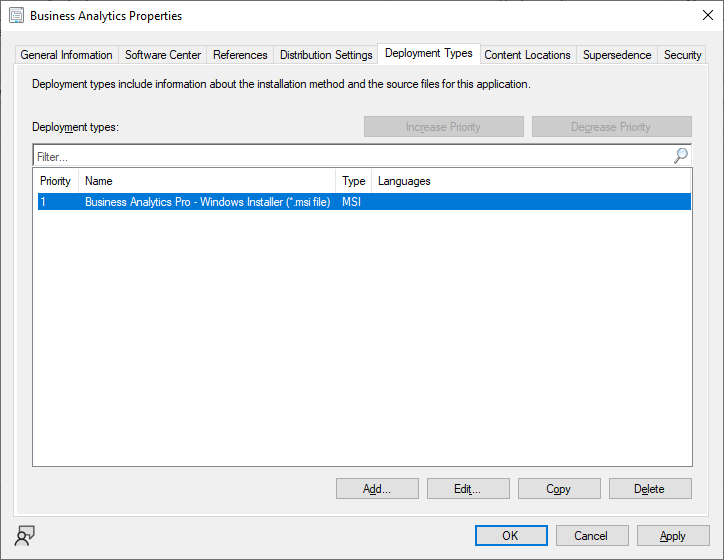Sort by the Name column header
The width and height of the screenshot is (724, 560).
point(207,181)
